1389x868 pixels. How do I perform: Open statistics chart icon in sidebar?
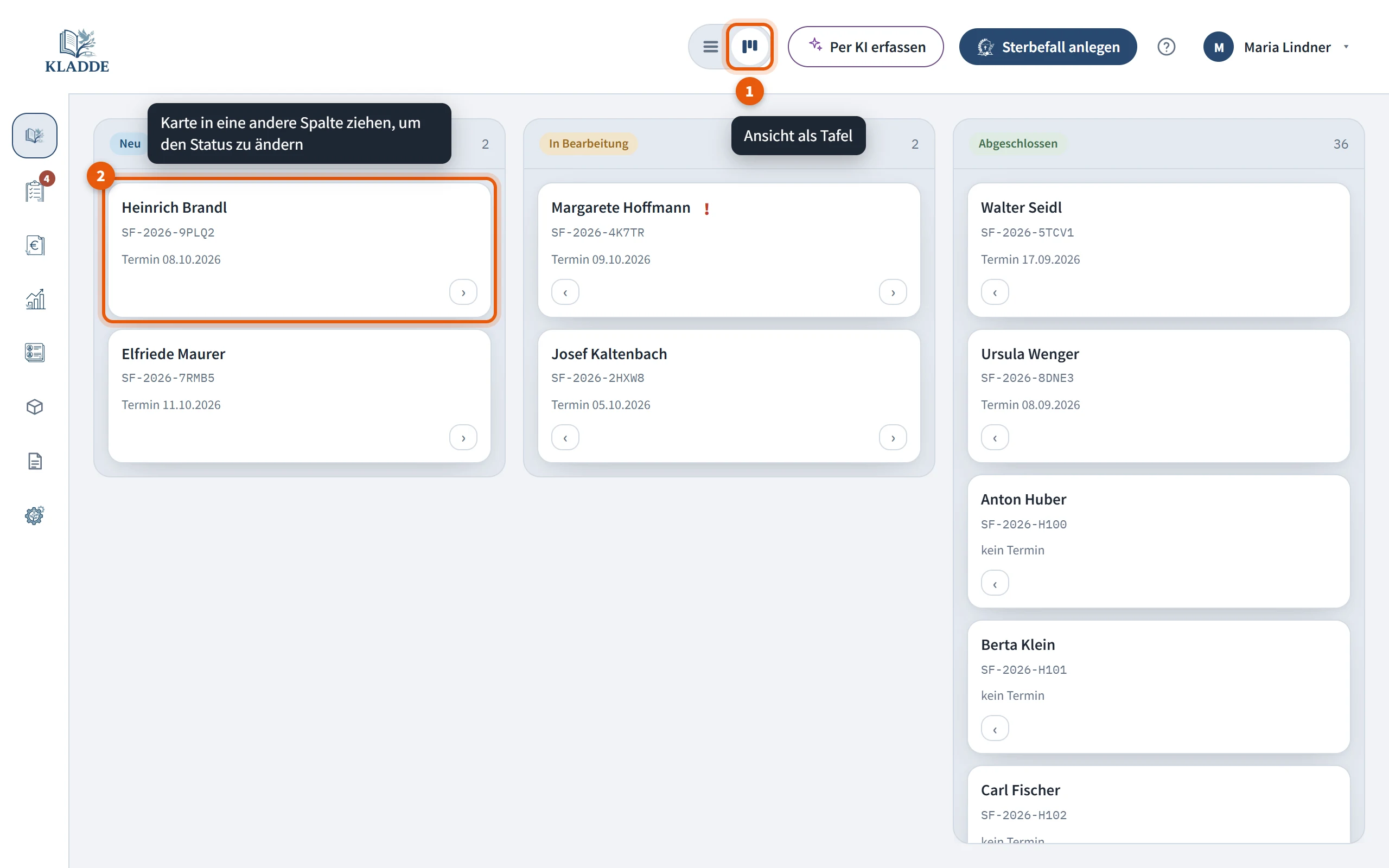point(34,298)
